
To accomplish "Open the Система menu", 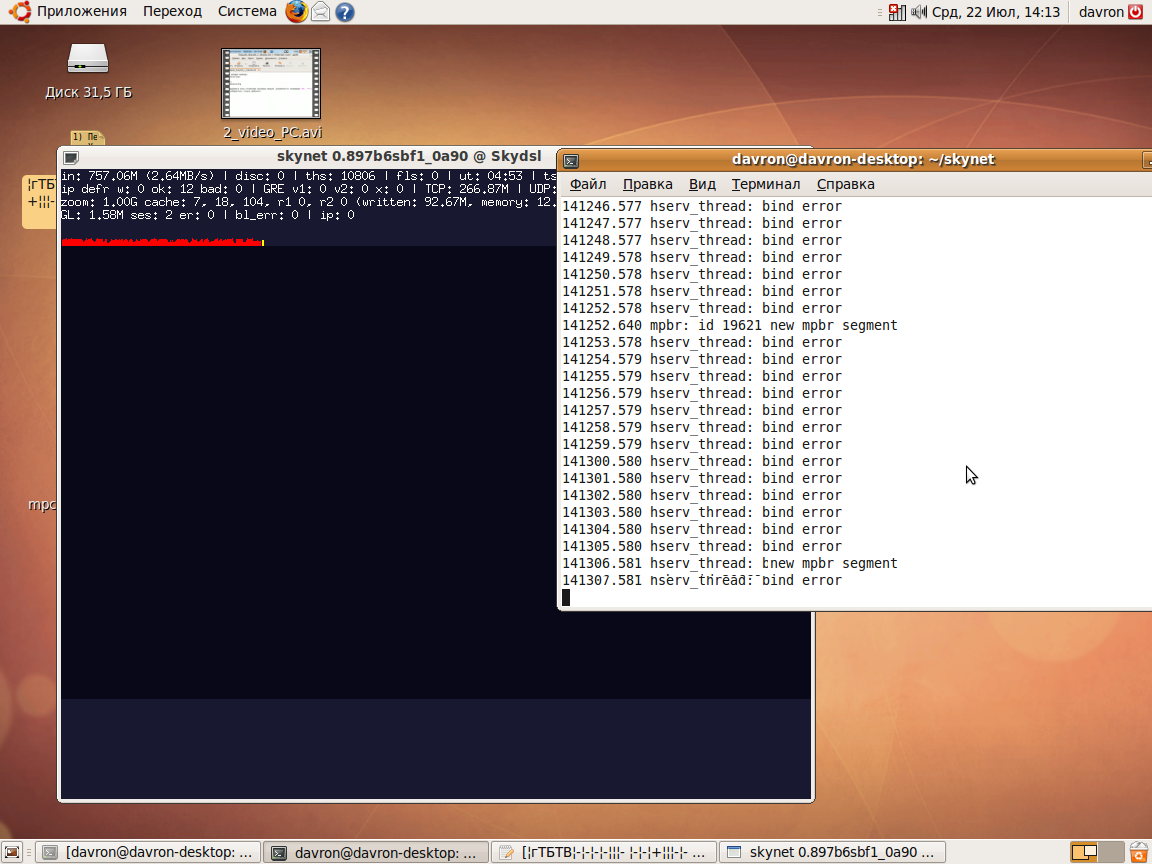I will [247, 12].
